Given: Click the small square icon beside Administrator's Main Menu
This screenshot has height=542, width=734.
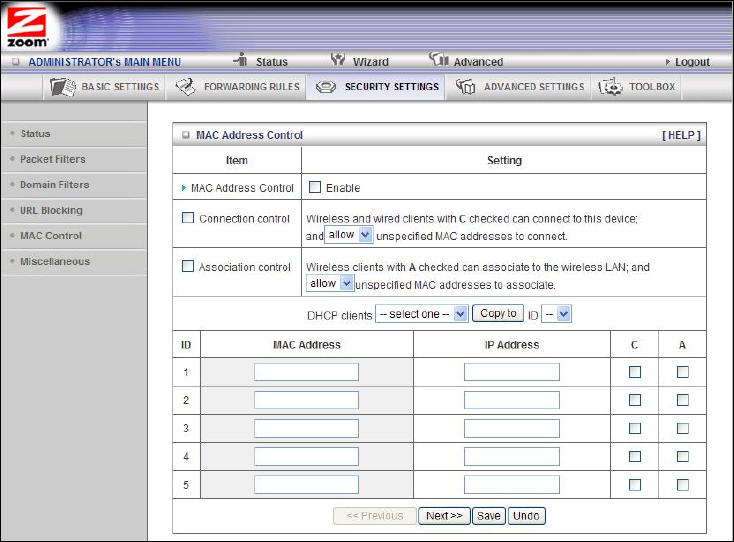Looking at the screenshot, I should point(16,62).
